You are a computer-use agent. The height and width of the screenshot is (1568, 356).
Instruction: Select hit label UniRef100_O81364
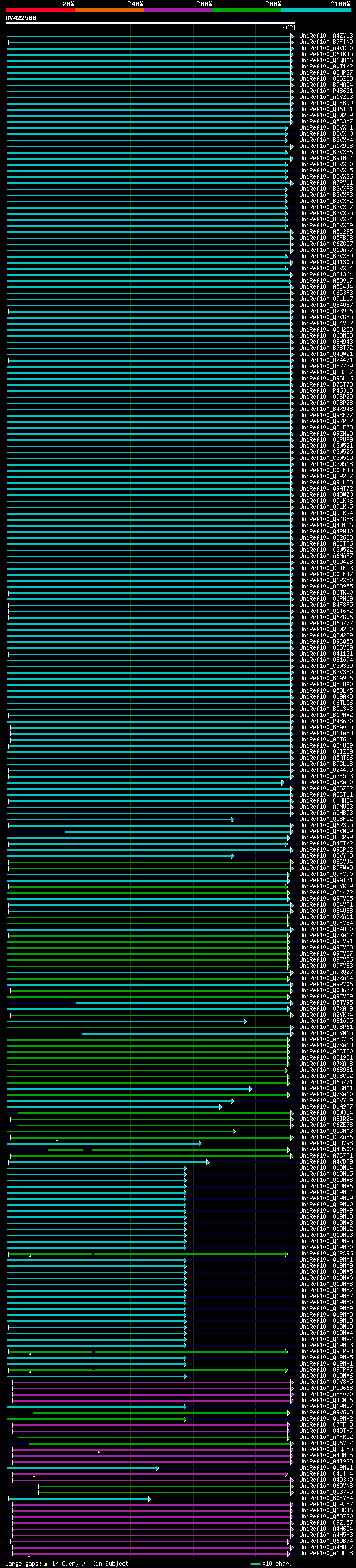pyautogui.click(x=326, y=275)
